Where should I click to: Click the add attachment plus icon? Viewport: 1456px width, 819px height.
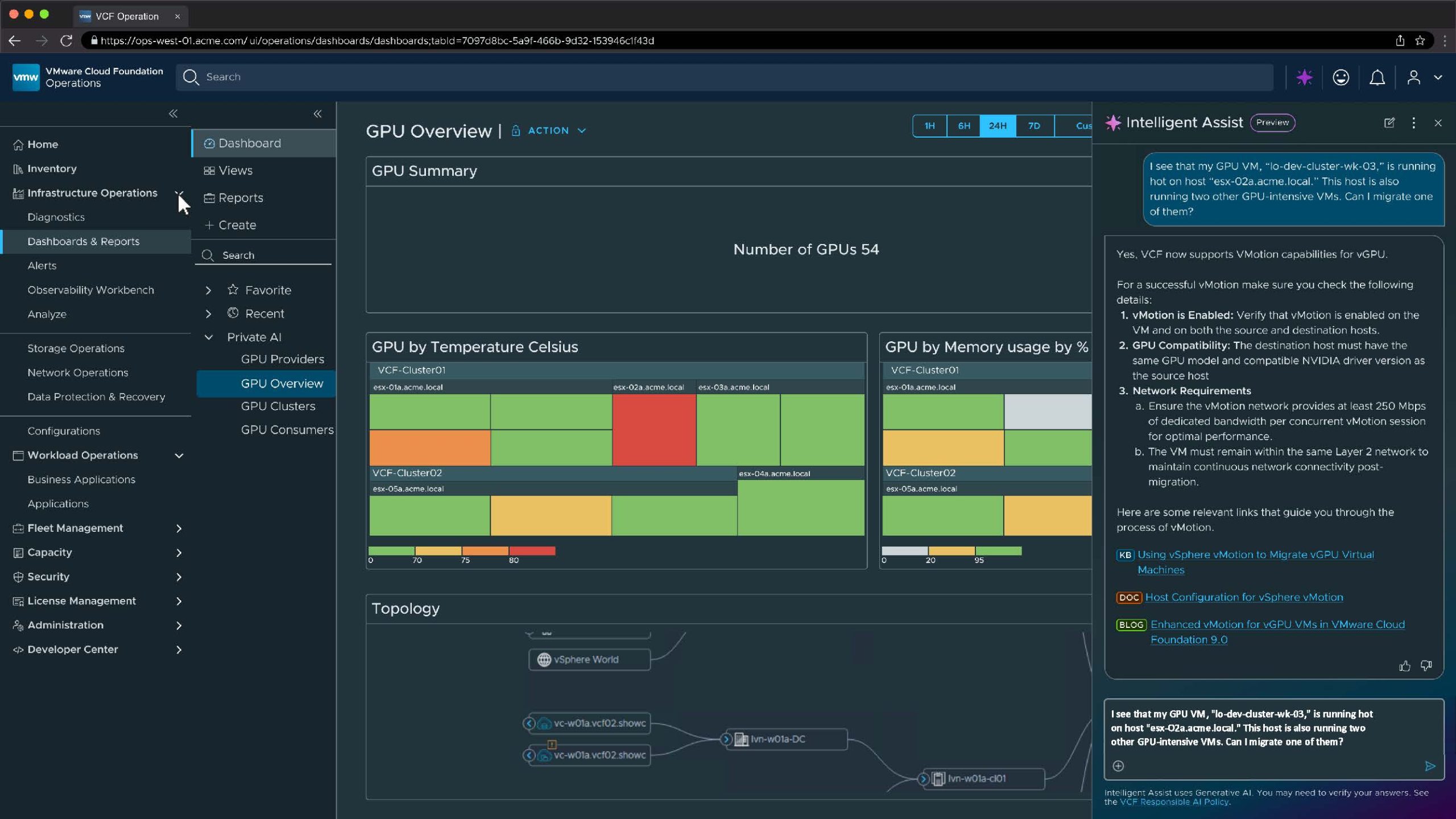pyautogui.click(x=1118, y=766)
